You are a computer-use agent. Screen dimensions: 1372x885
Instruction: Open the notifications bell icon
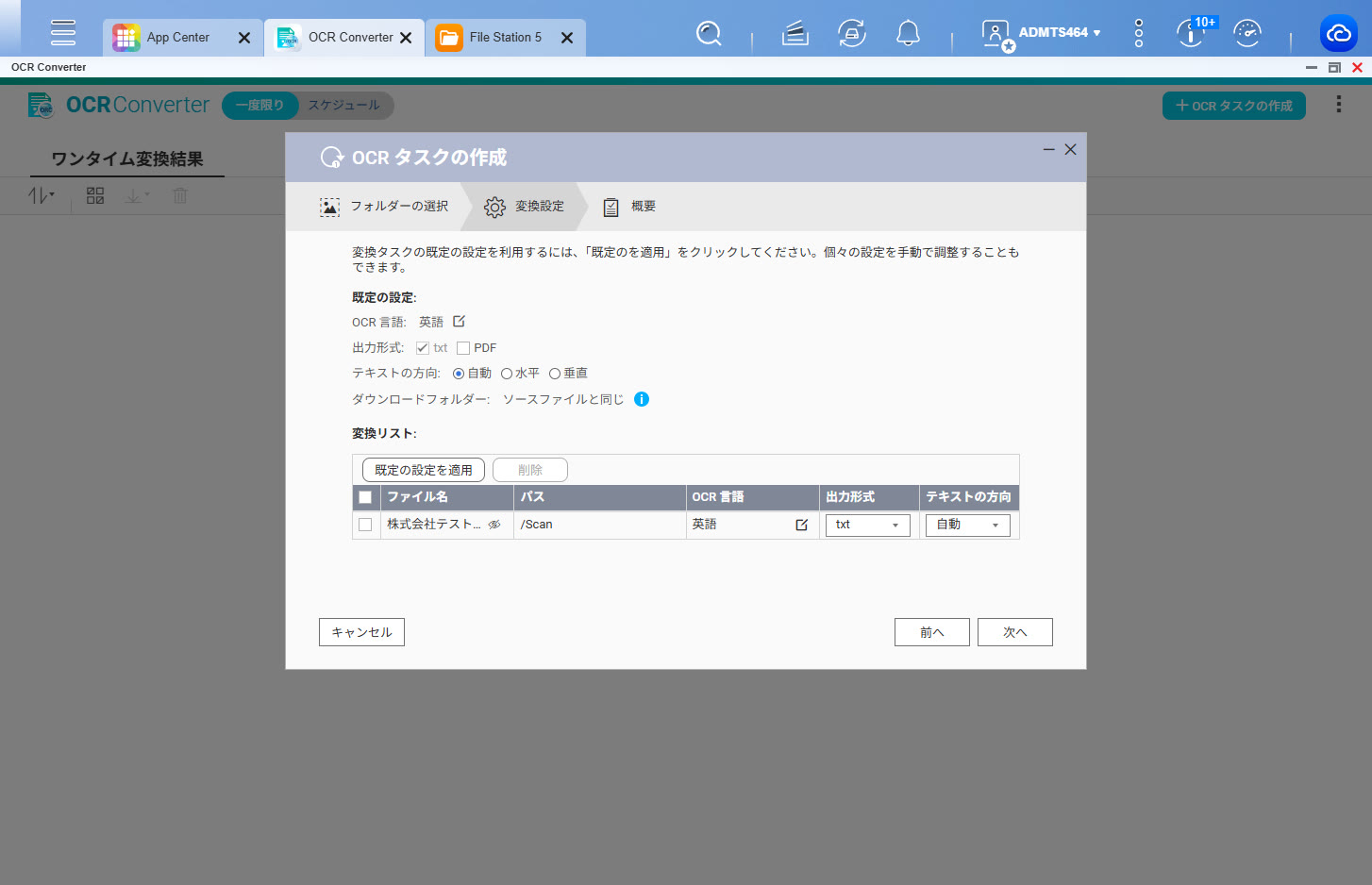908,34
